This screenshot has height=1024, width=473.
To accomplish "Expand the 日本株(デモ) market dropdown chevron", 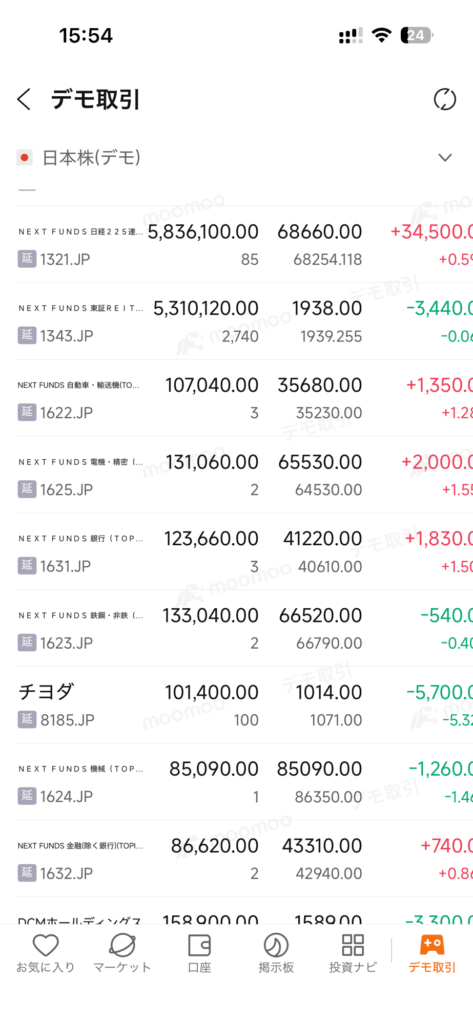I will 445,157.
